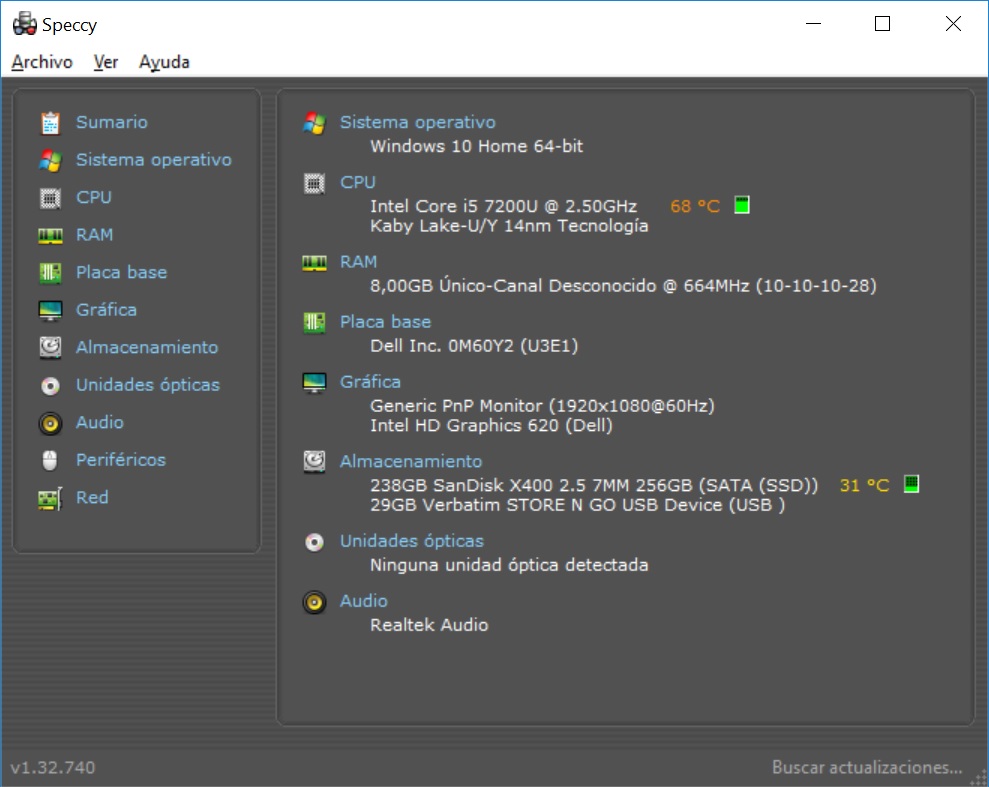
Task: Select the Red network card icon
Action: pos(50,498)
